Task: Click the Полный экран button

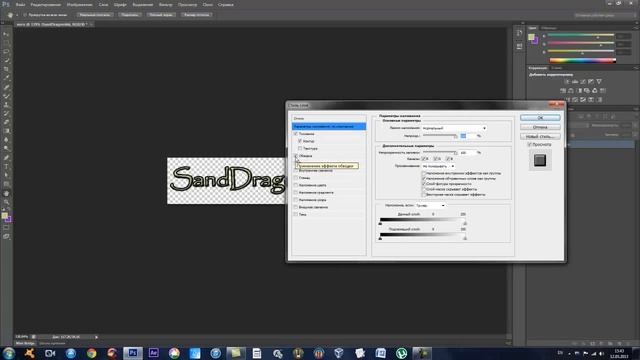Action: coord(160,15)
